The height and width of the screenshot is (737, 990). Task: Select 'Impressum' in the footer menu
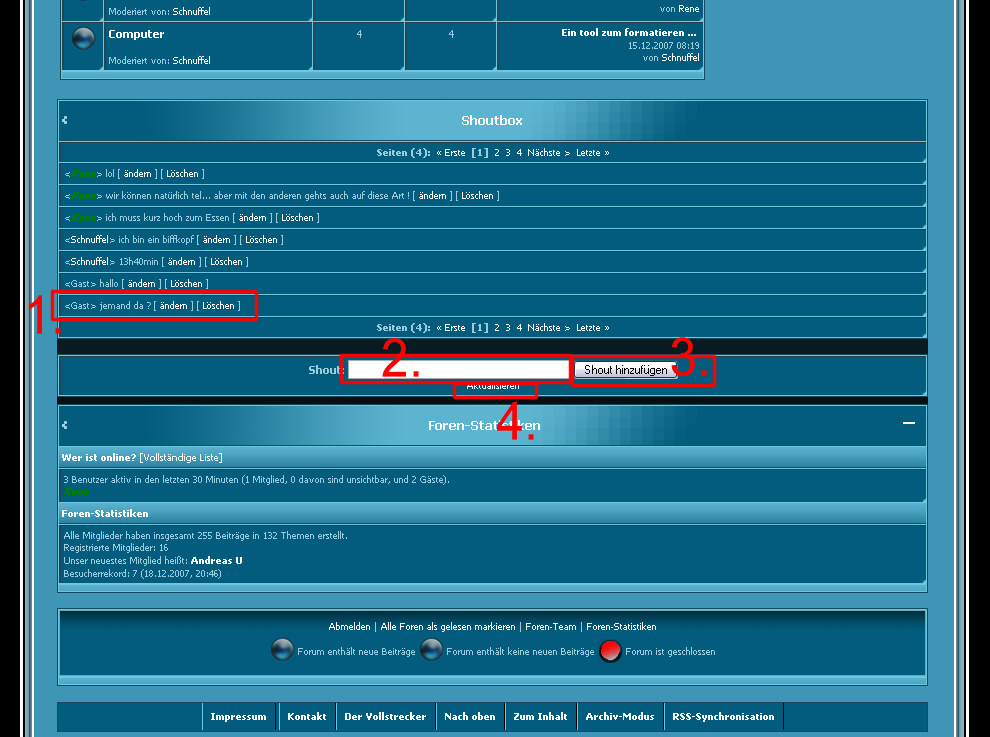click(239, 717)
